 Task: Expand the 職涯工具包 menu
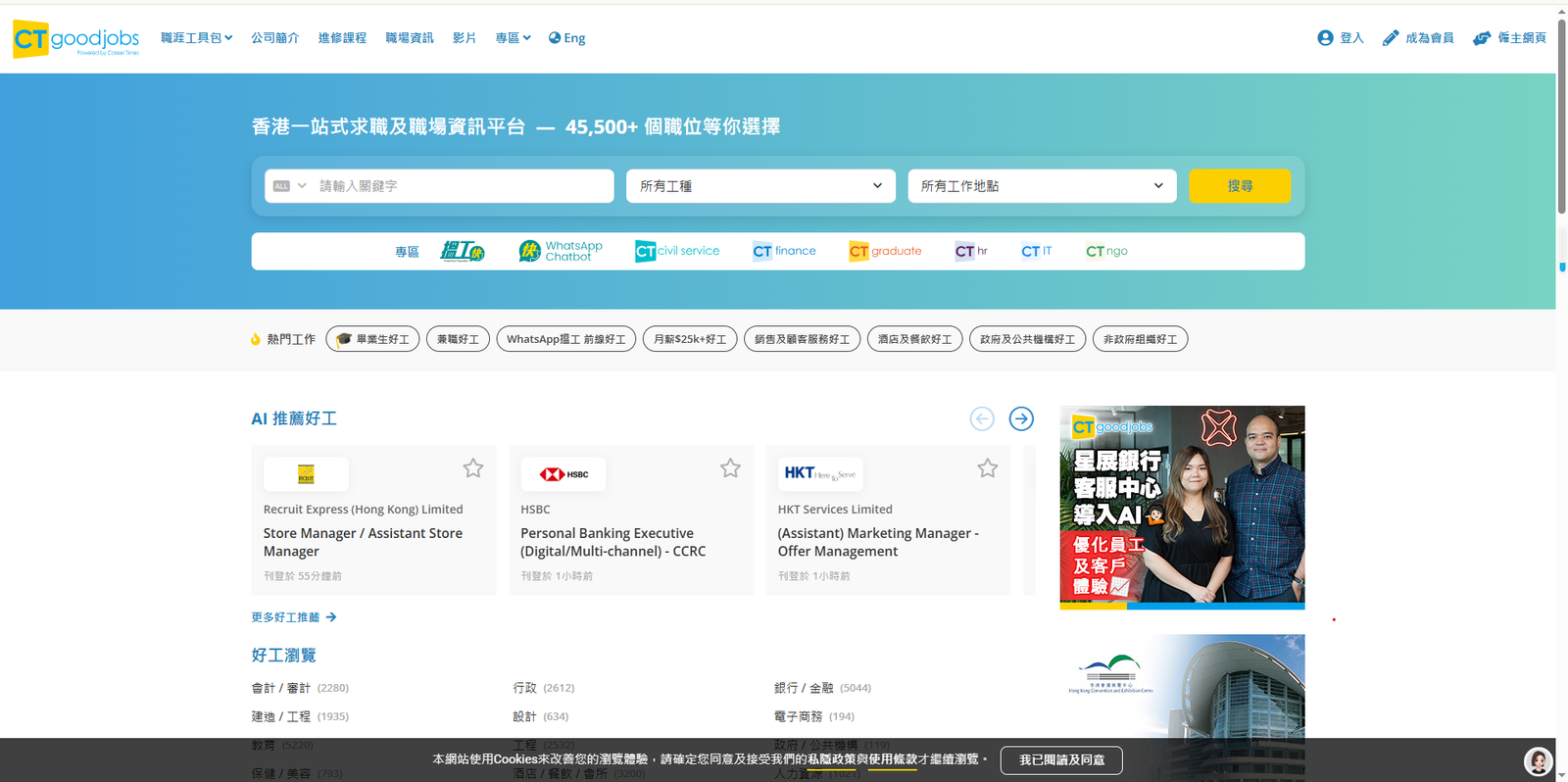click(x=196, y=38)
